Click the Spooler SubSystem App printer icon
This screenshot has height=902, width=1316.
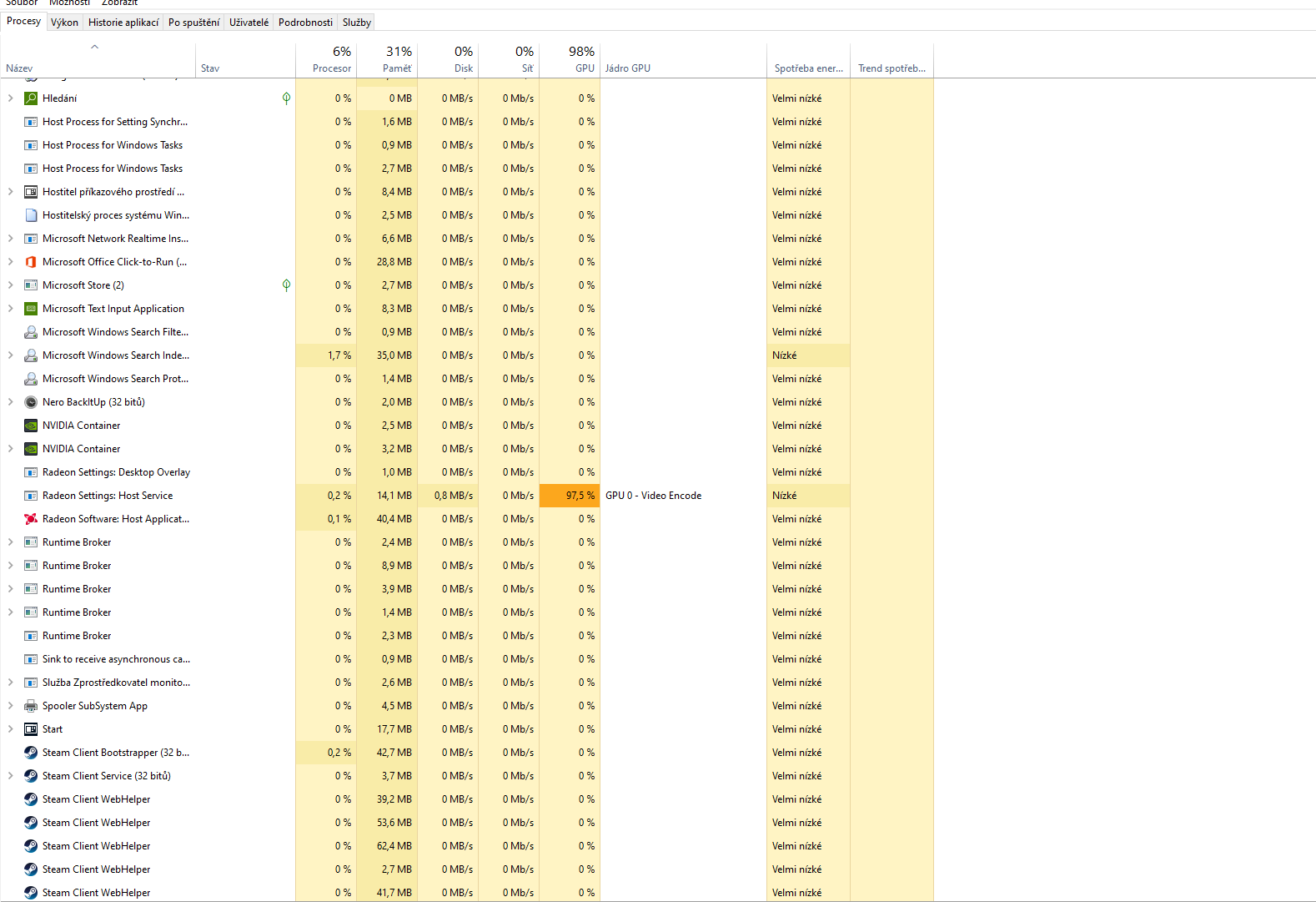click(x=31, y=706)
